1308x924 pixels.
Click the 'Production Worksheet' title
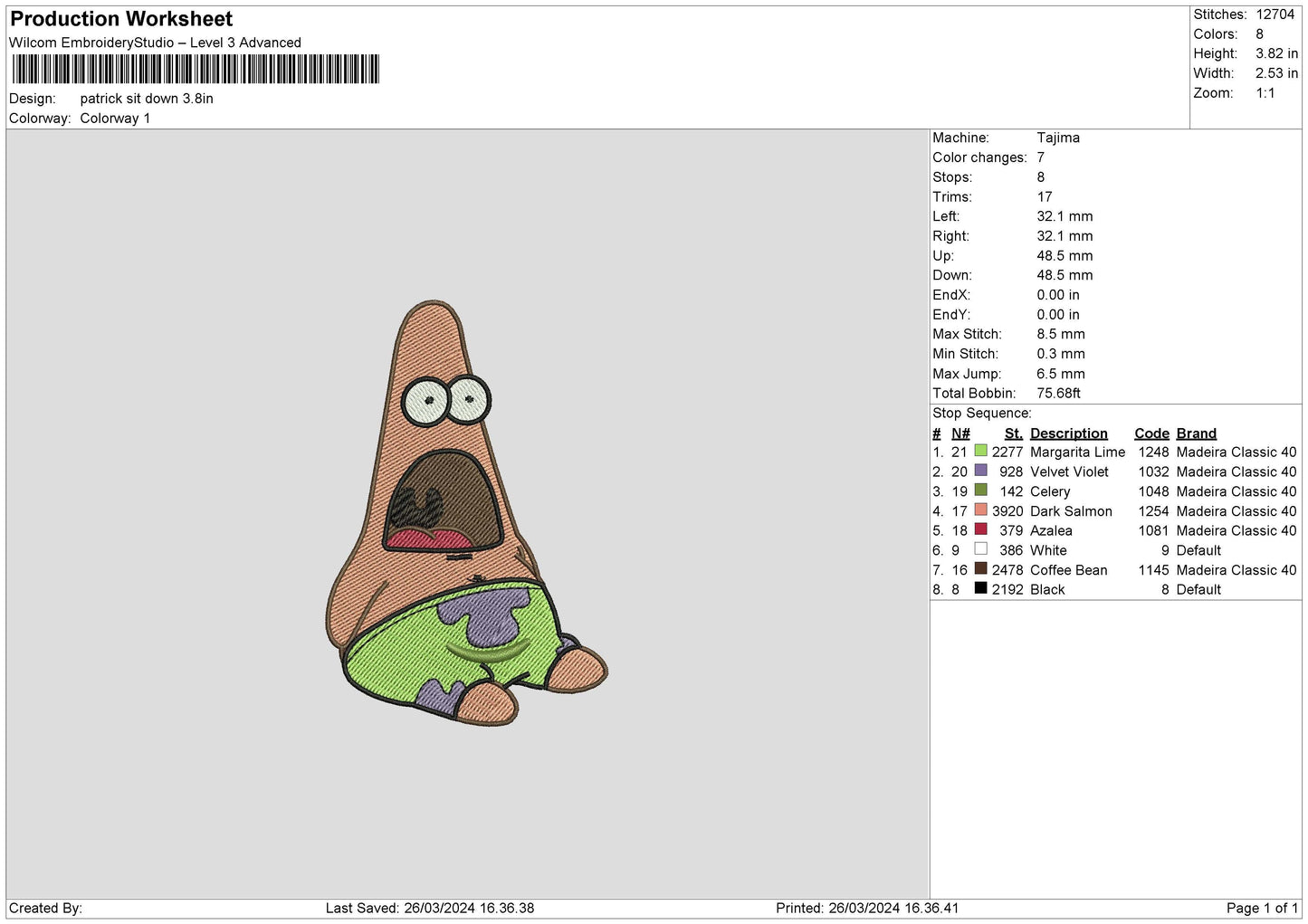point(121,19)
